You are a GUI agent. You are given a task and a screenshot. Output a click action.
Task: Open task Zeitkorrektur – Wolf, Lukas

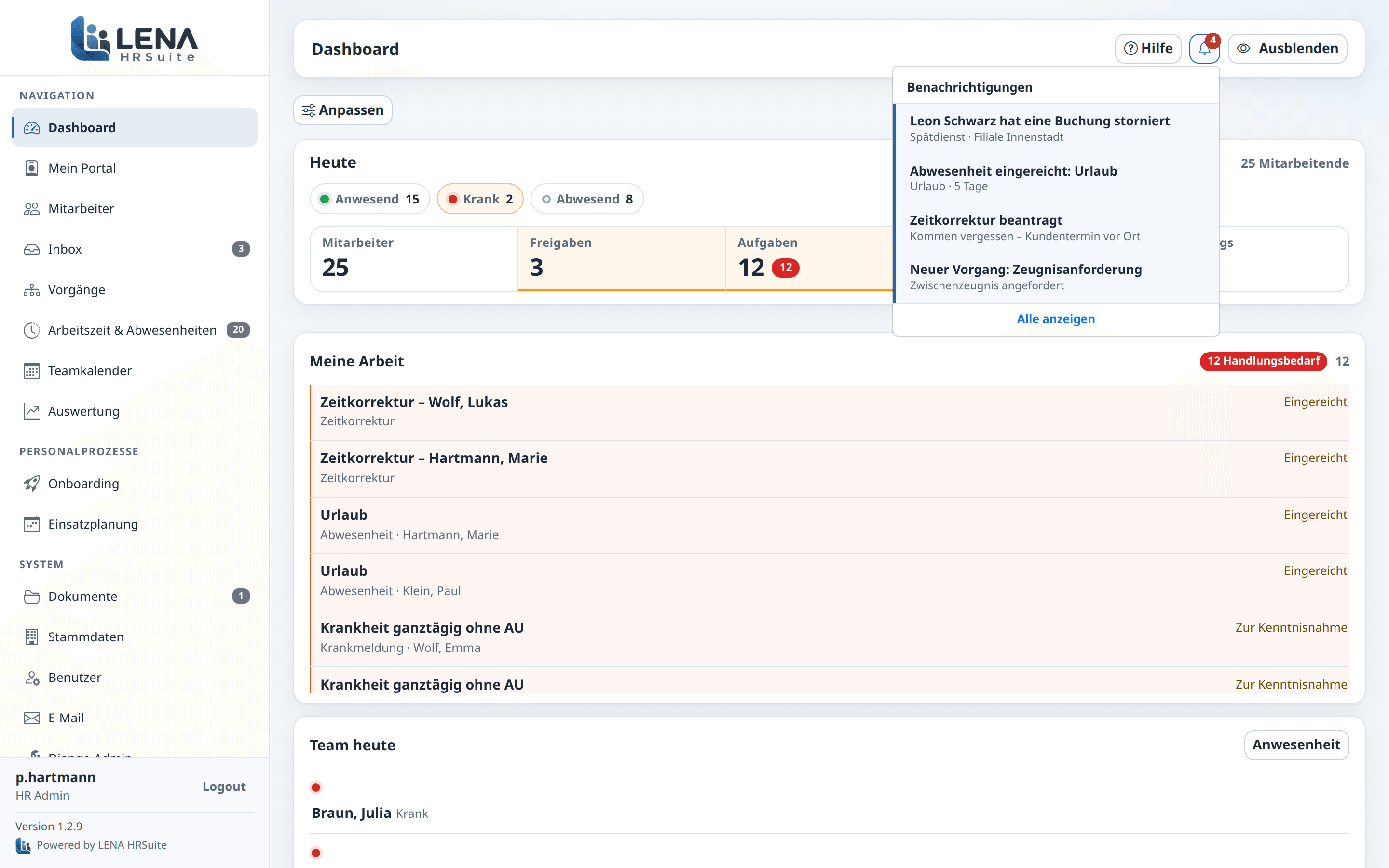tap(830, 412)
